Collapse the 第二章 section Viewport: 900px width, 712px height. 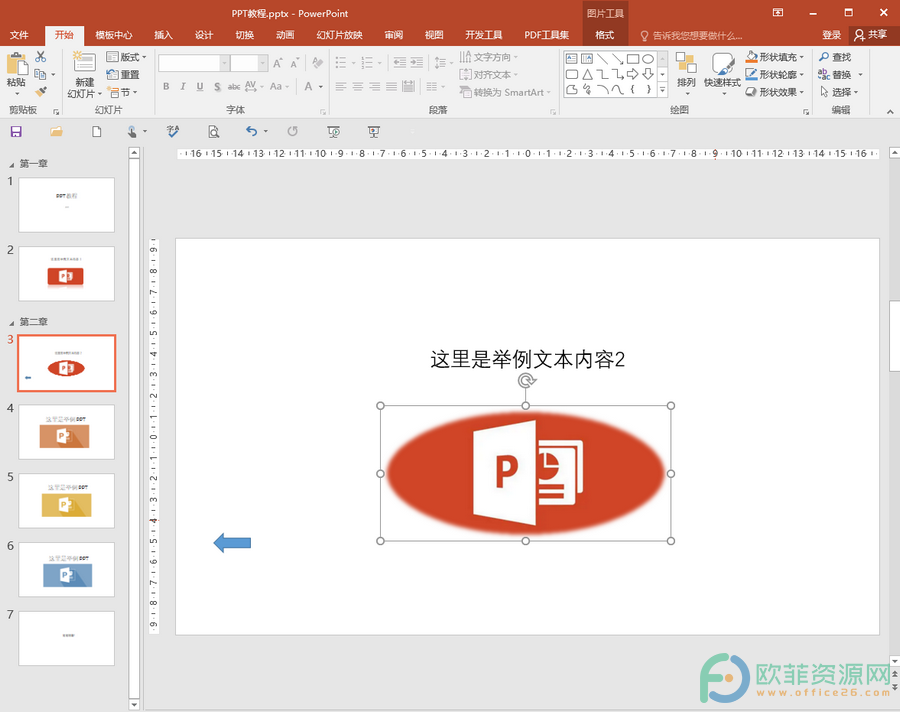[x=11, y=323]
